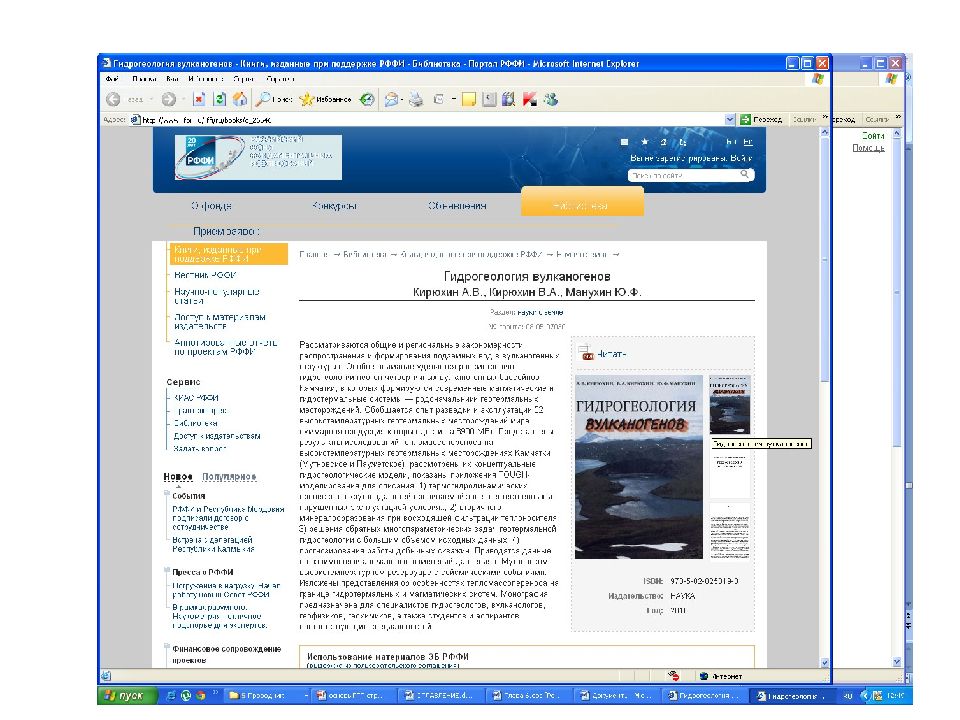Open the History clock icon
This screenshot has width=960, height=720.
click(367, 99)
